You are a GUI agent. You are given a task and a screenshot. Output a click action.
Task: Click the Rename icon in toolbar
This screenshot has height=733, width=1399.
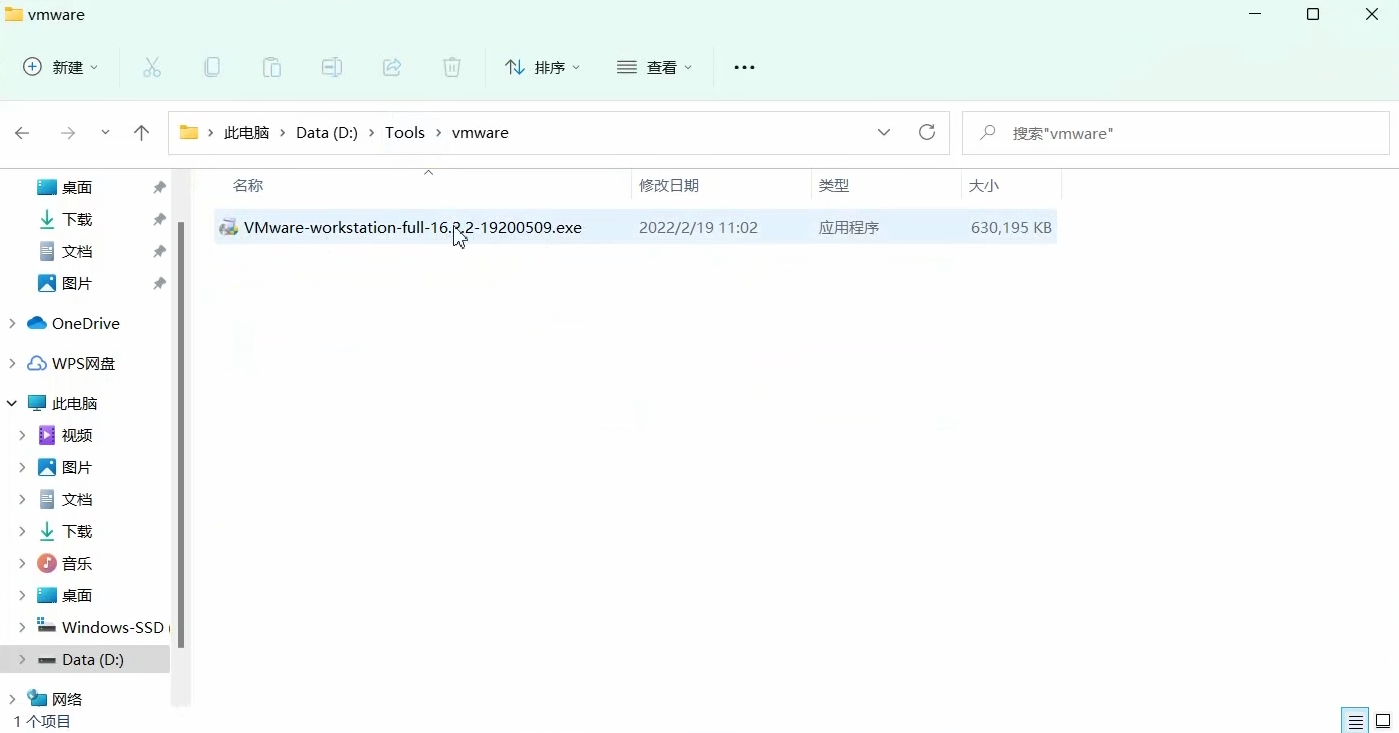332,67
